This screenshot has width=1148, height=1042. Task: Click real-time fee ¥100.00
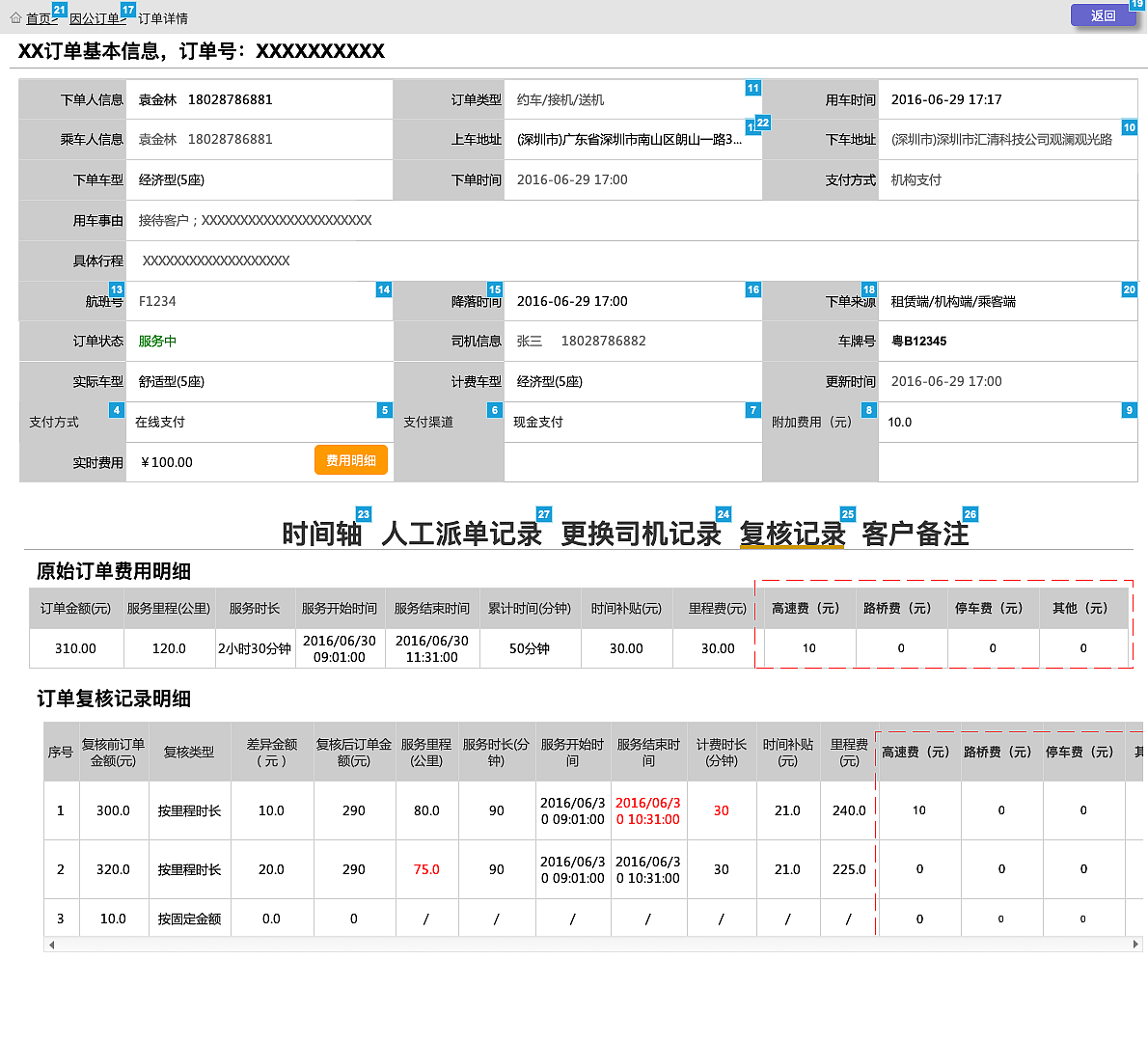pyautogui.click(x=167, y=462)
